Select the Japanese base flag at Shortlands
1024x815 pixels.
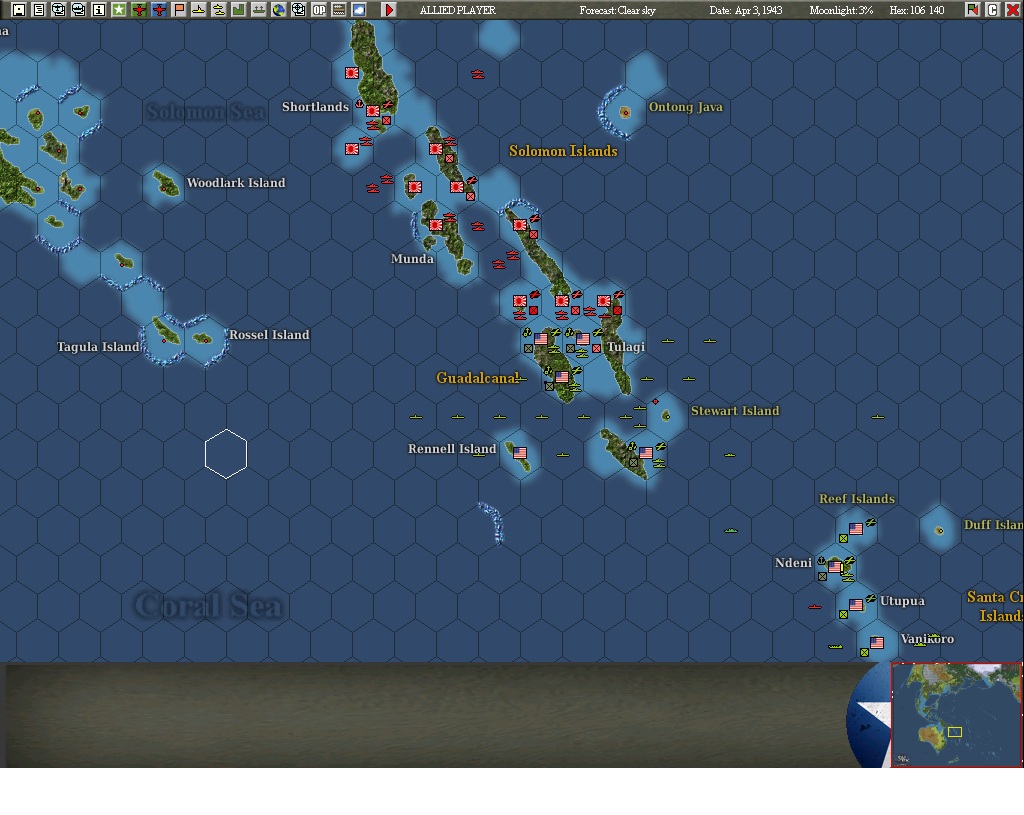tap(373, 111)
